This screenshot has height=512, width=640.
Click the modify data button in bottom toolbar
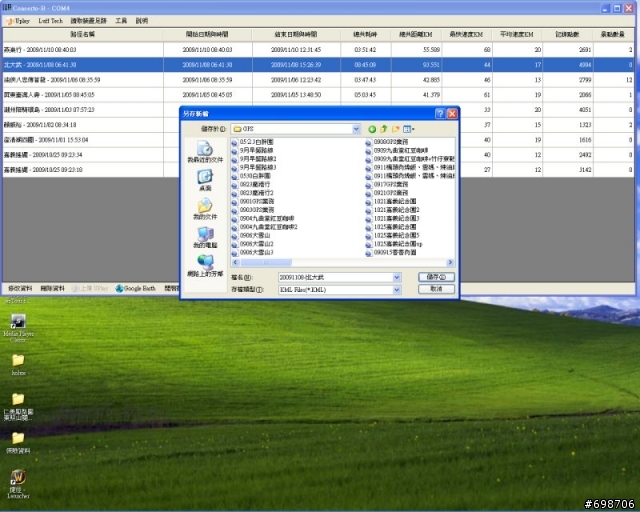[20, 289]
